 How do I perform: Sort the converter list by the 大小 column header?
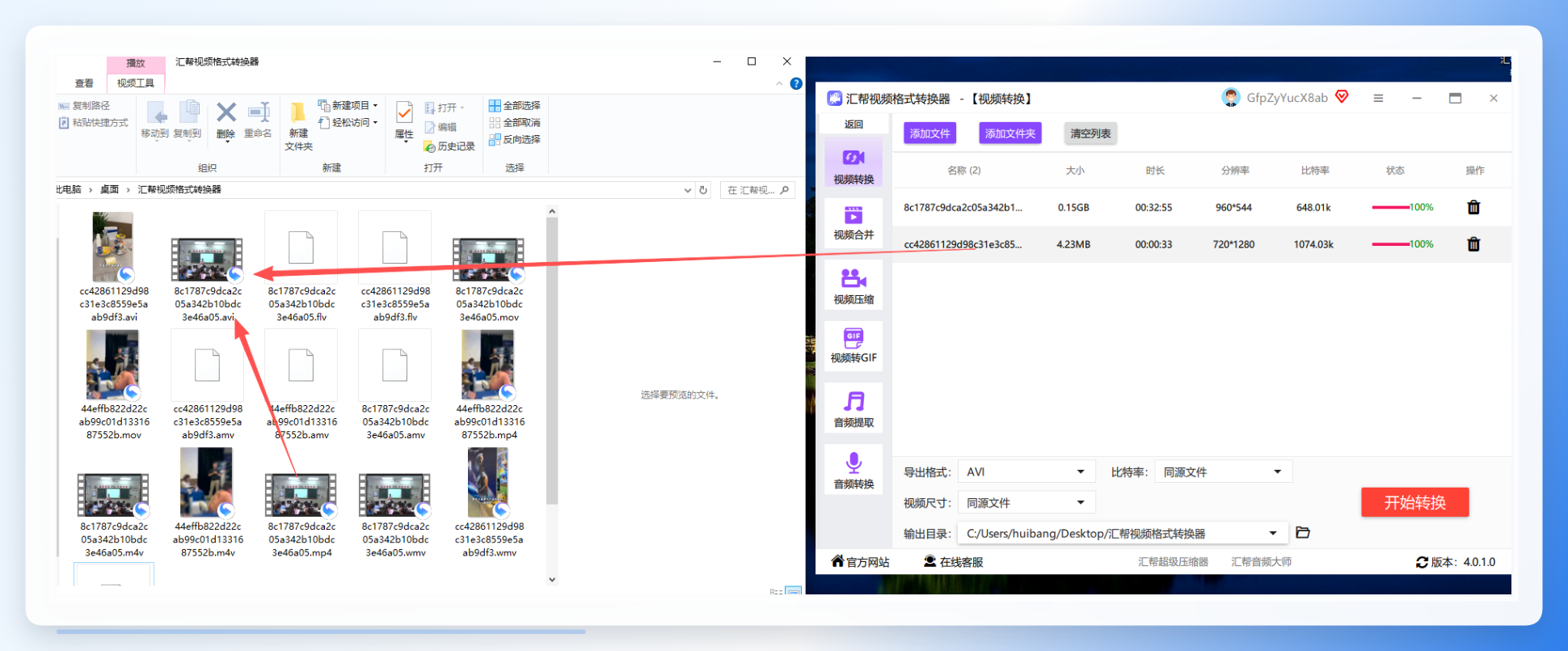(x=1075, y=171)
